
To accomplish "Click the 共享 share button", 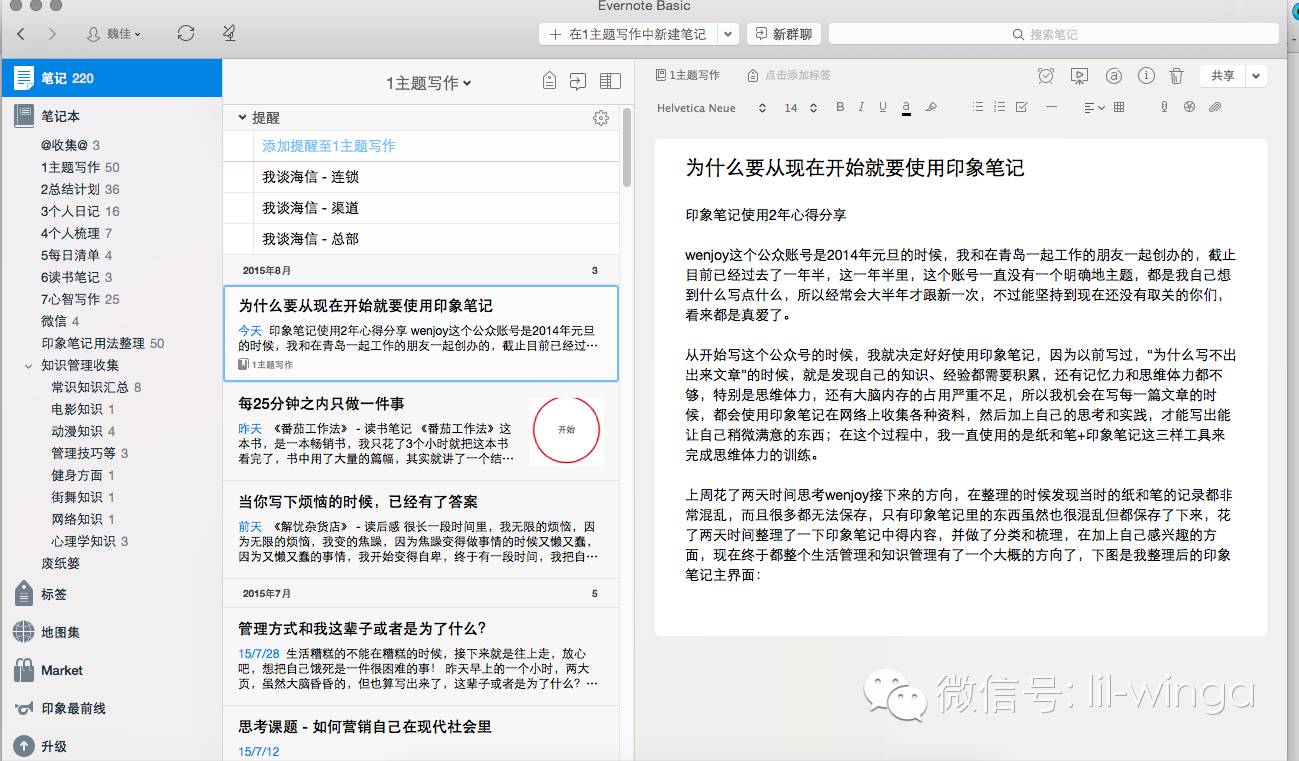I will coord(1223,75).
